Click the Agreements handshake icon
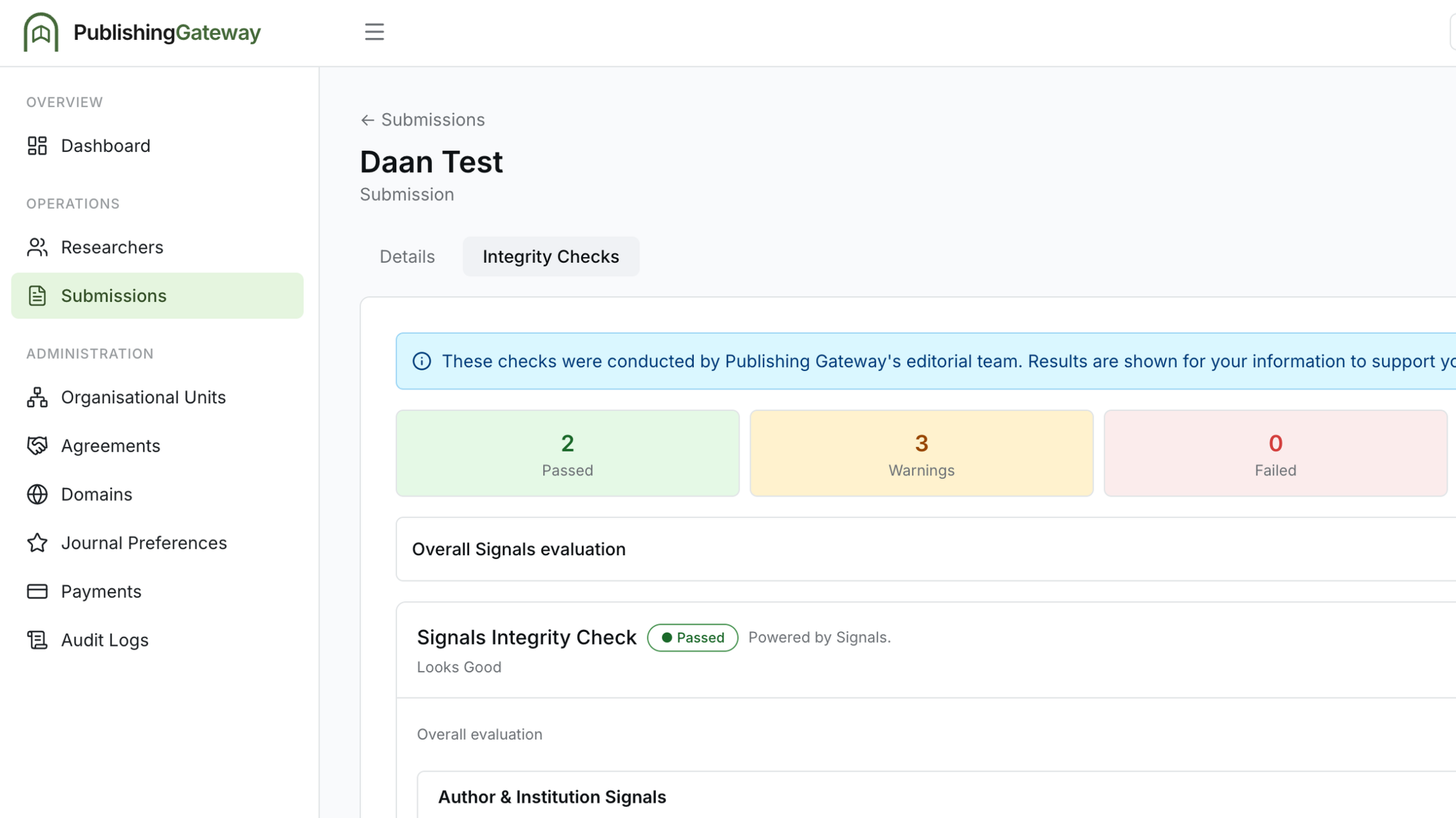 coord(37,445)
